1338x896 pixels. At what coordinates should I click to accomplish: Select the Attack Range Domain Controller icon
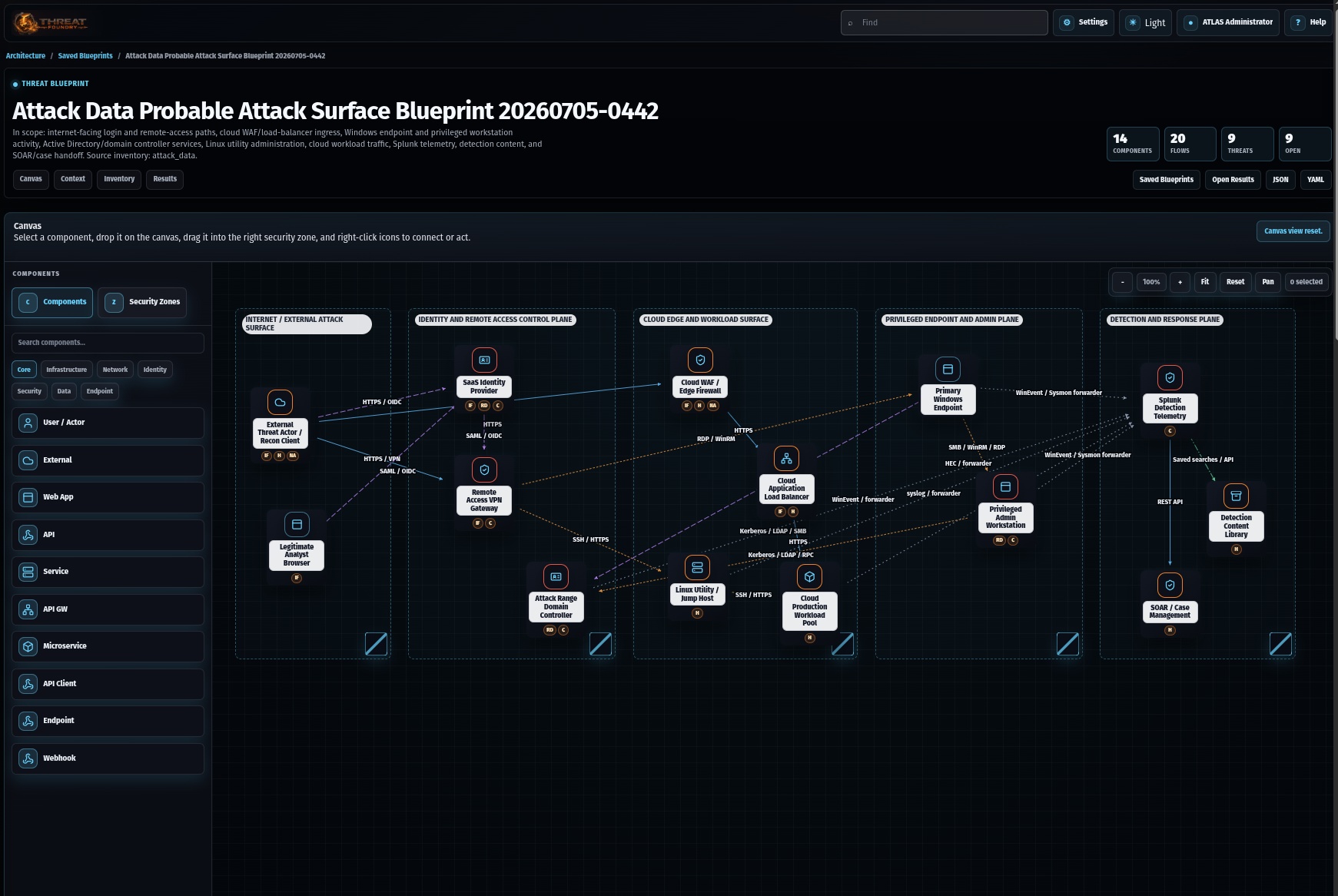point(556,576)
